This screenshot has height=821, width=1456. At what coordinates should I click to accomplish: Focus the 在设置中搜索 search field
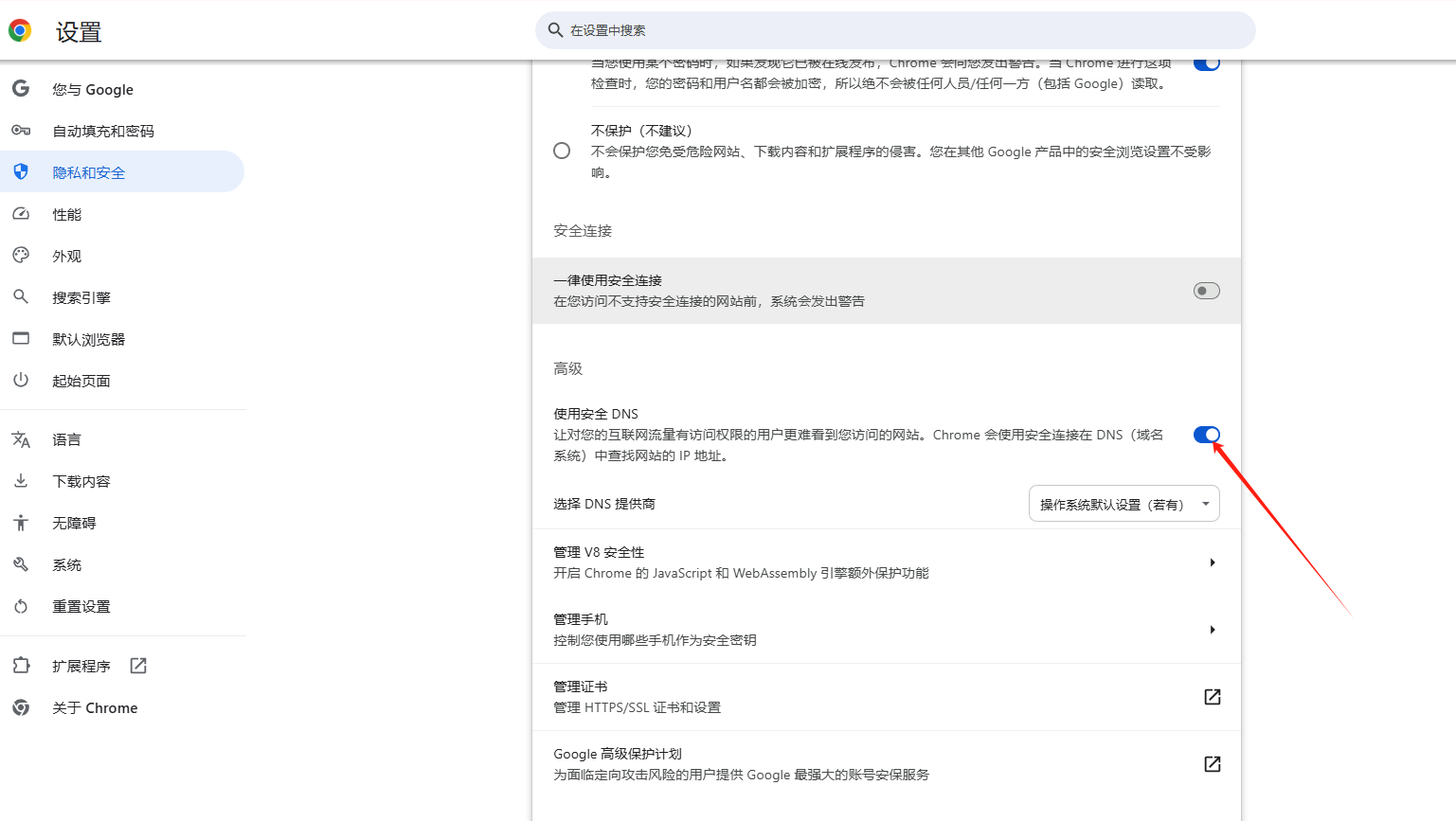tap(895, 30)
